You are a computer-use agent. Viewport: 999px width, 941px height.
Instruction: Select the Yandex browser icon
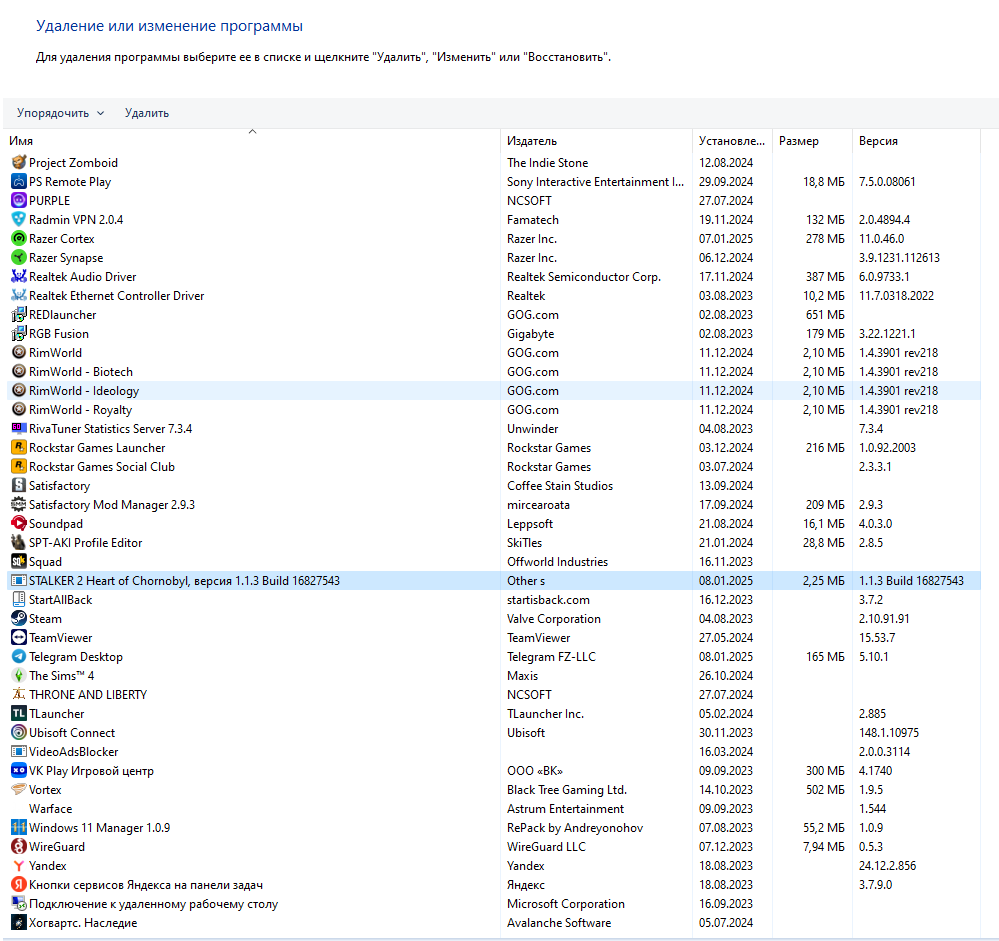[19, 866]
